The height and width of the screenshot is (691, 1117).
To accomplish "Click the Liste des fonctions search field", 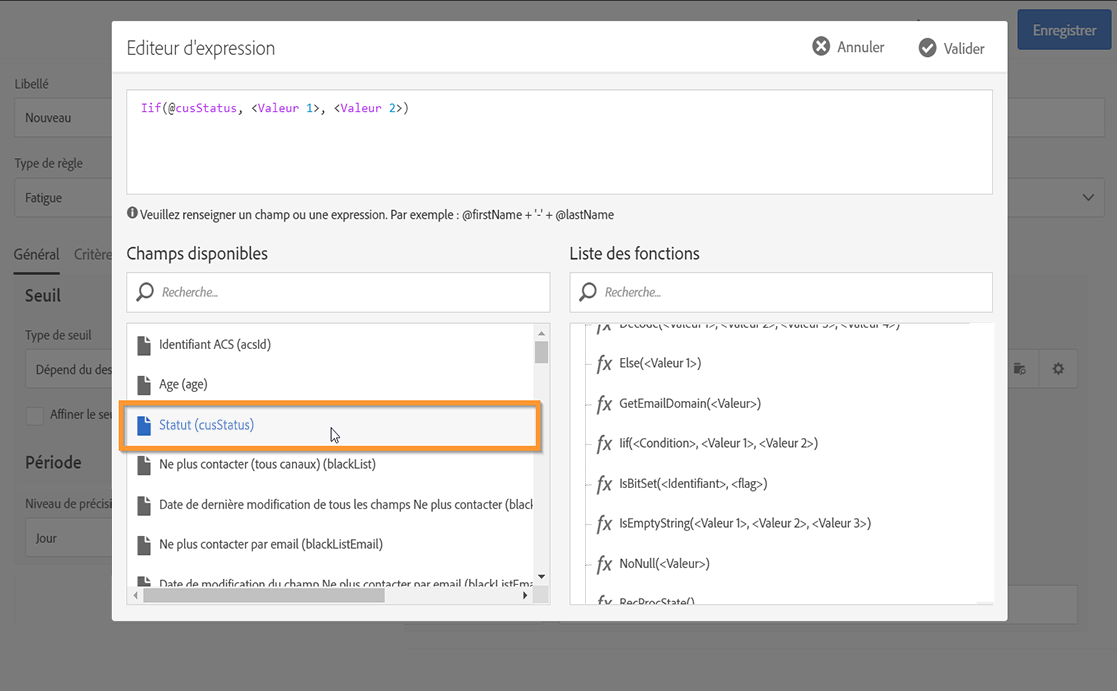I will tap(790, 292).
